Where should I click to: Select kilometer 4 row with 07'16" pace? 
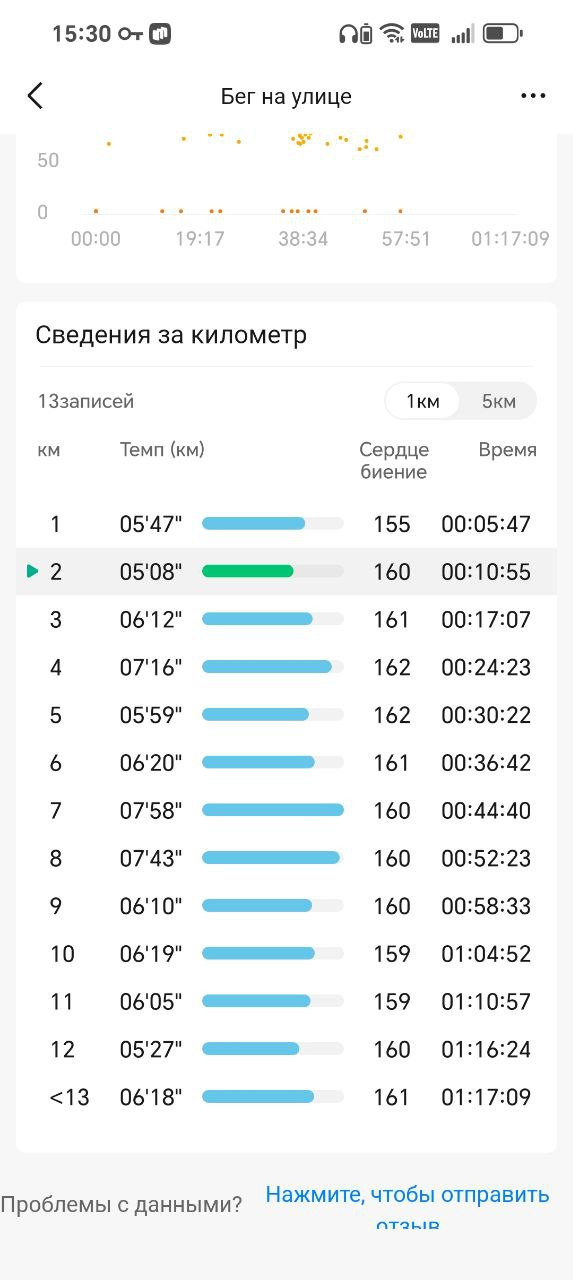click(286, 667)
